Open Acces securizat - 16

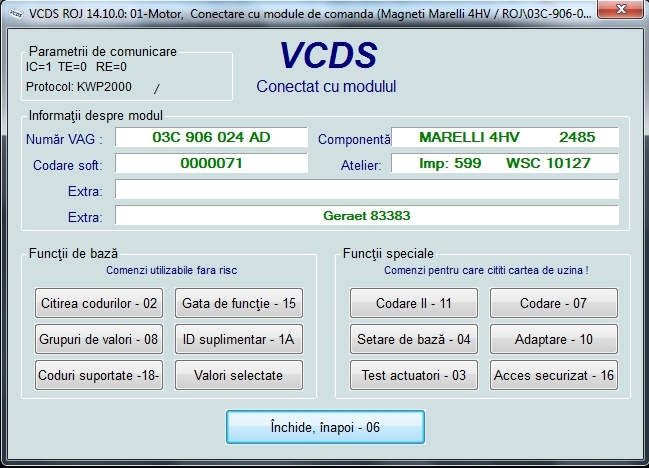coord(554,375)
